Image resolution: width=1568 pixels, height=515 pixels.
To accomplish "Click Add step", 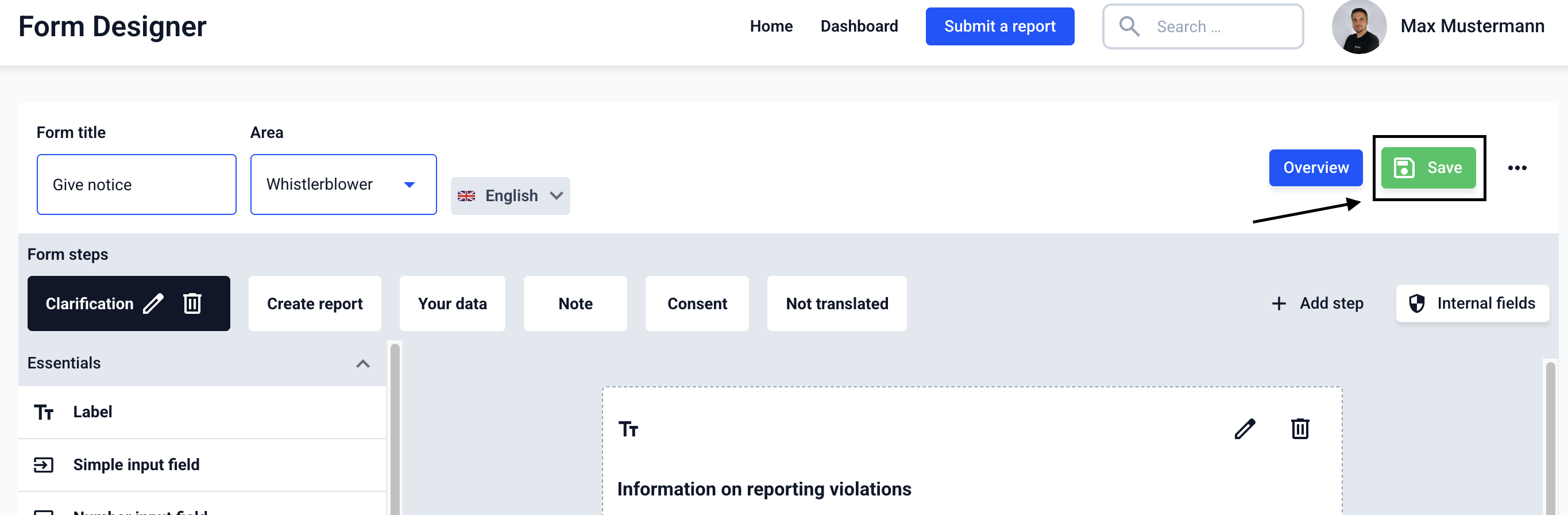I will pyautogui.click(x=1317, y=303).
